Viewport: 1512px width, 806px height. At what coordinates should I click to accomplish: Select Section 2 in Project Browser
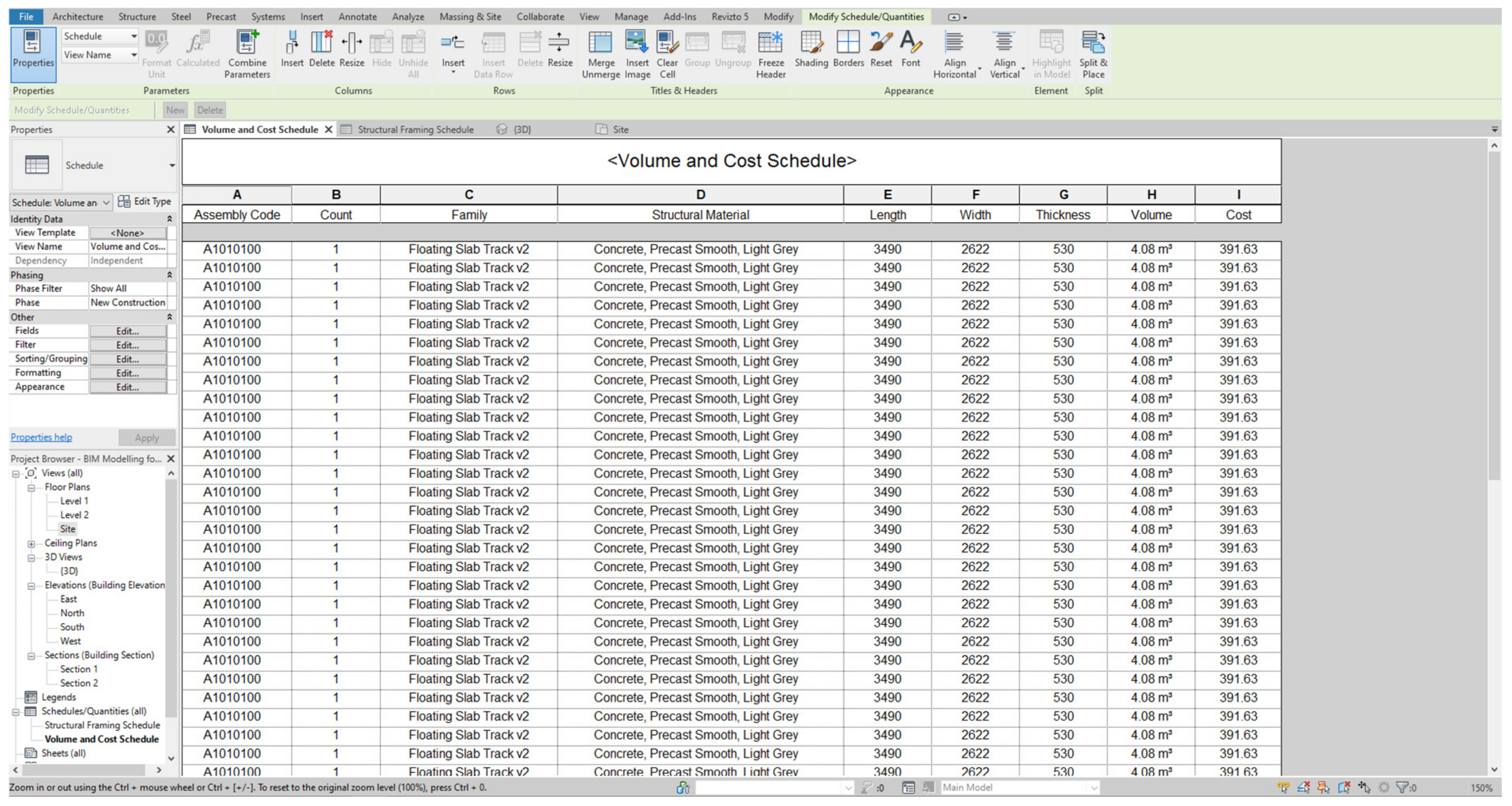coord(79,683)
